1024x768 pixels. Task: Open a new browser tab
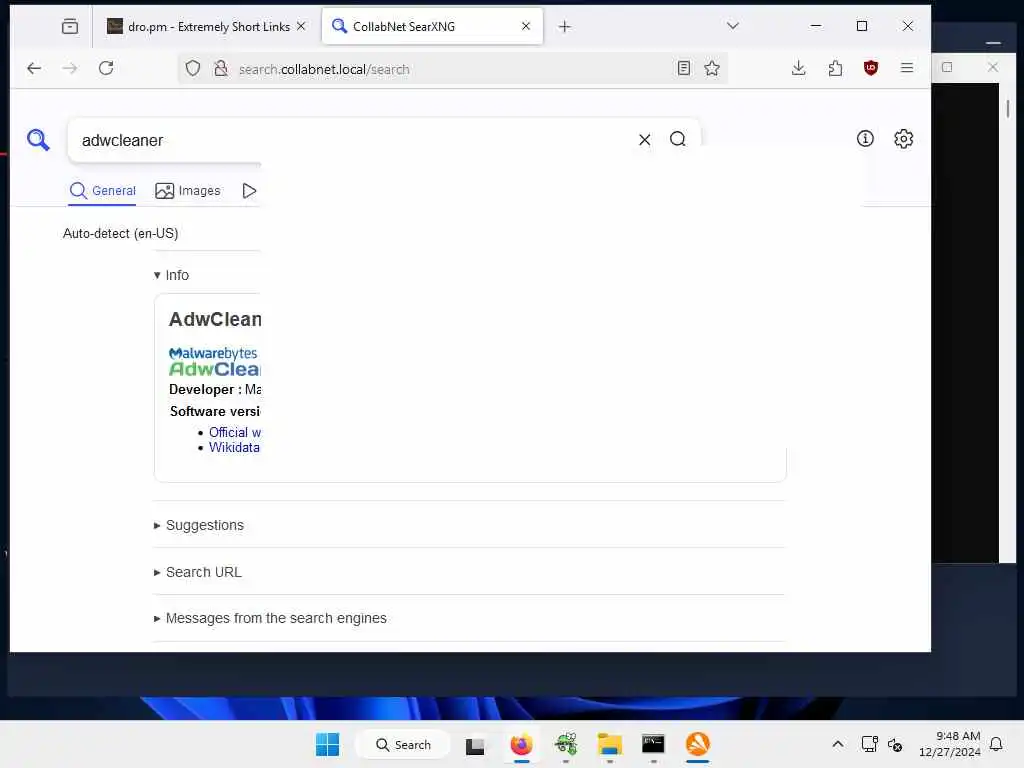tap(564, 26)
